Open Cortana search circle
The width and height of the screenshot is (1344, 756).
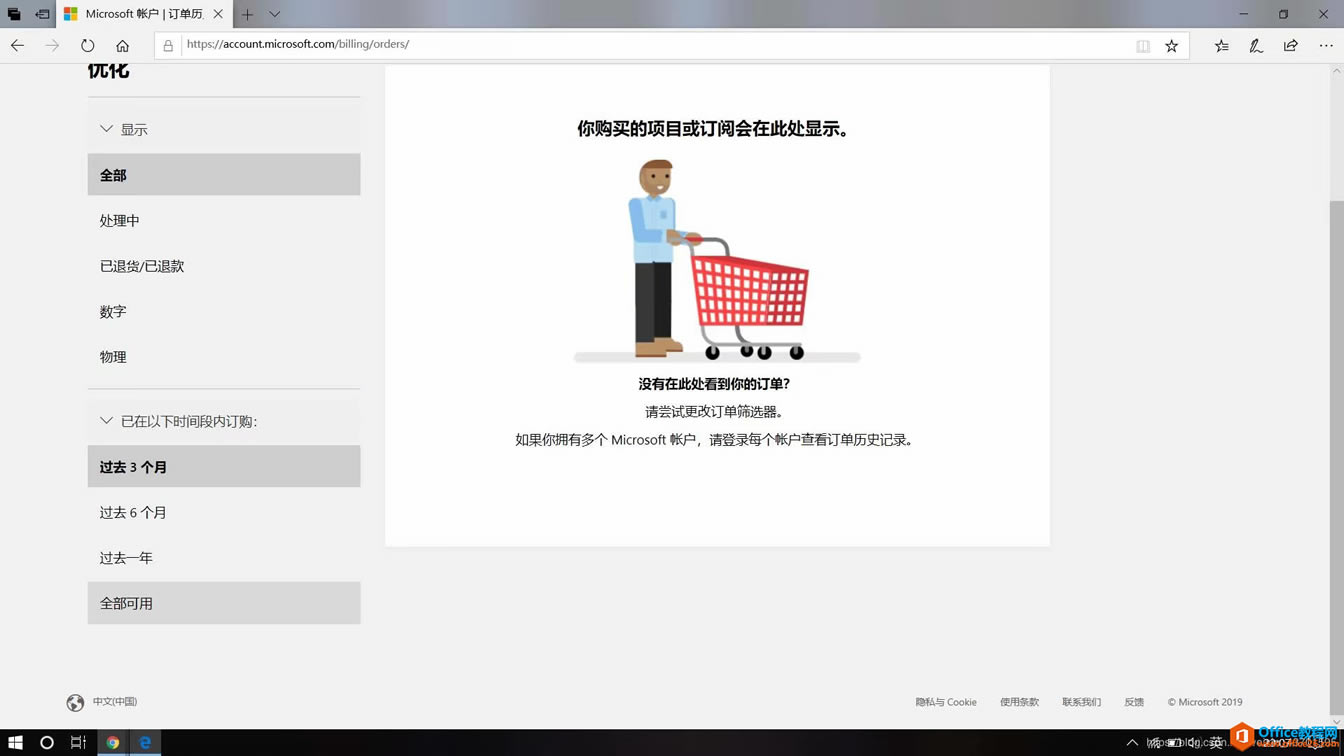[x=46, y=742]
